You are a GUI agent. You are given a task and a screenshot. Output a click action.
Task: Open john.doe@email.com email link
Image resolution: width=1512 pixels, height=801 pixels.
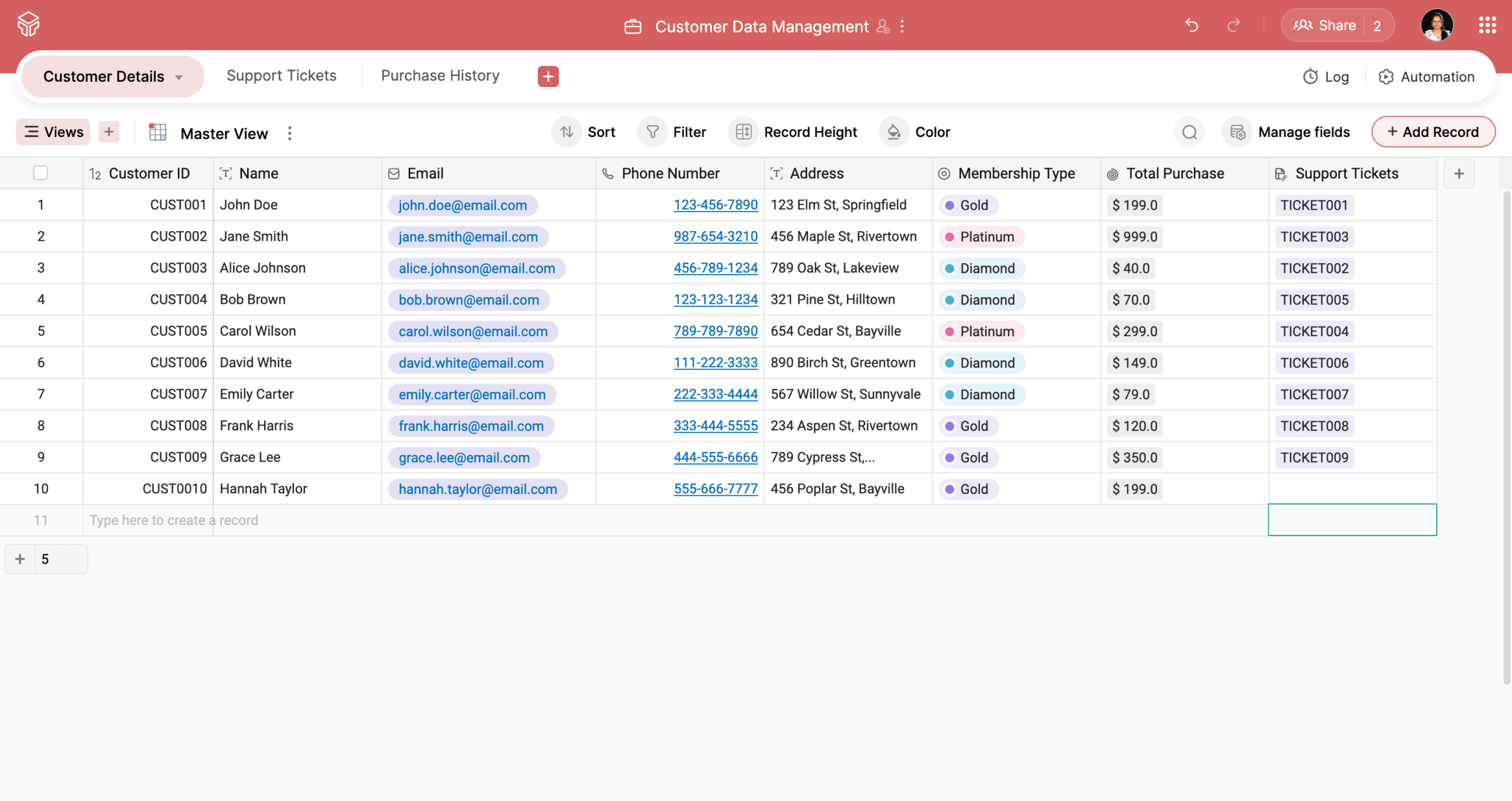(x=462, y=205)
